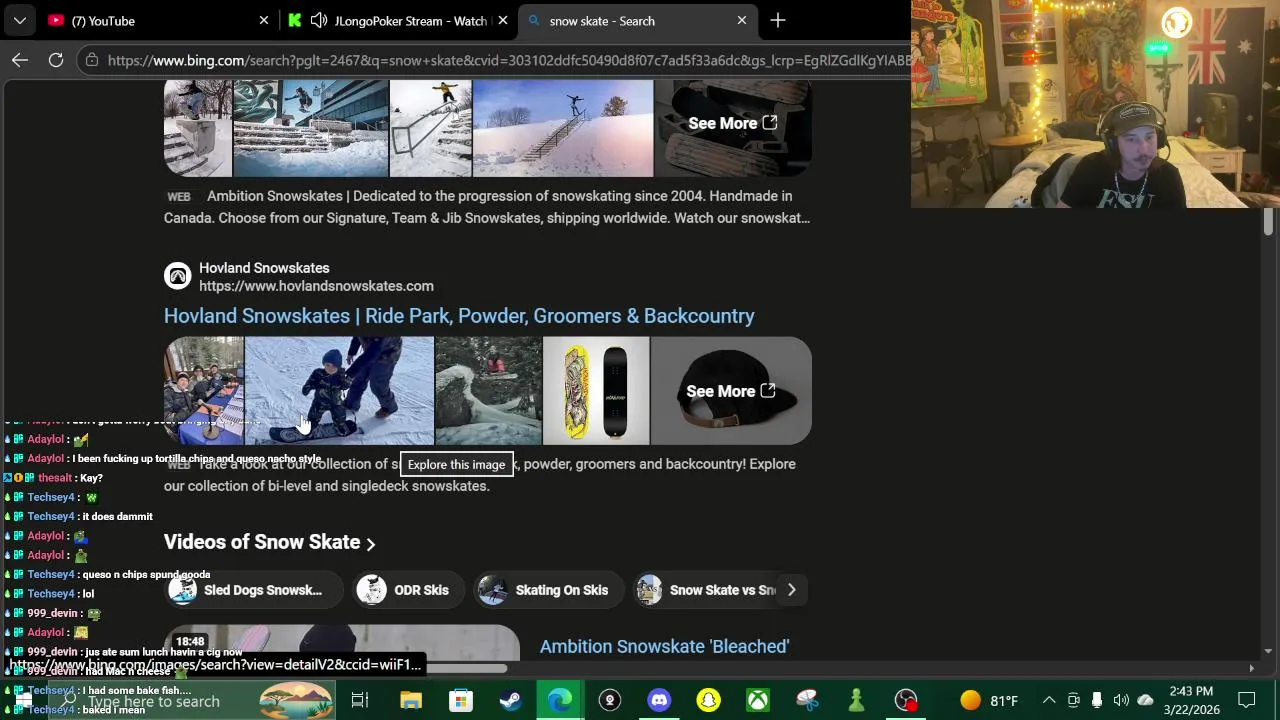Focus the Bing URL address field
This screenshot has height=720, width=1280.
pos(510,60)
